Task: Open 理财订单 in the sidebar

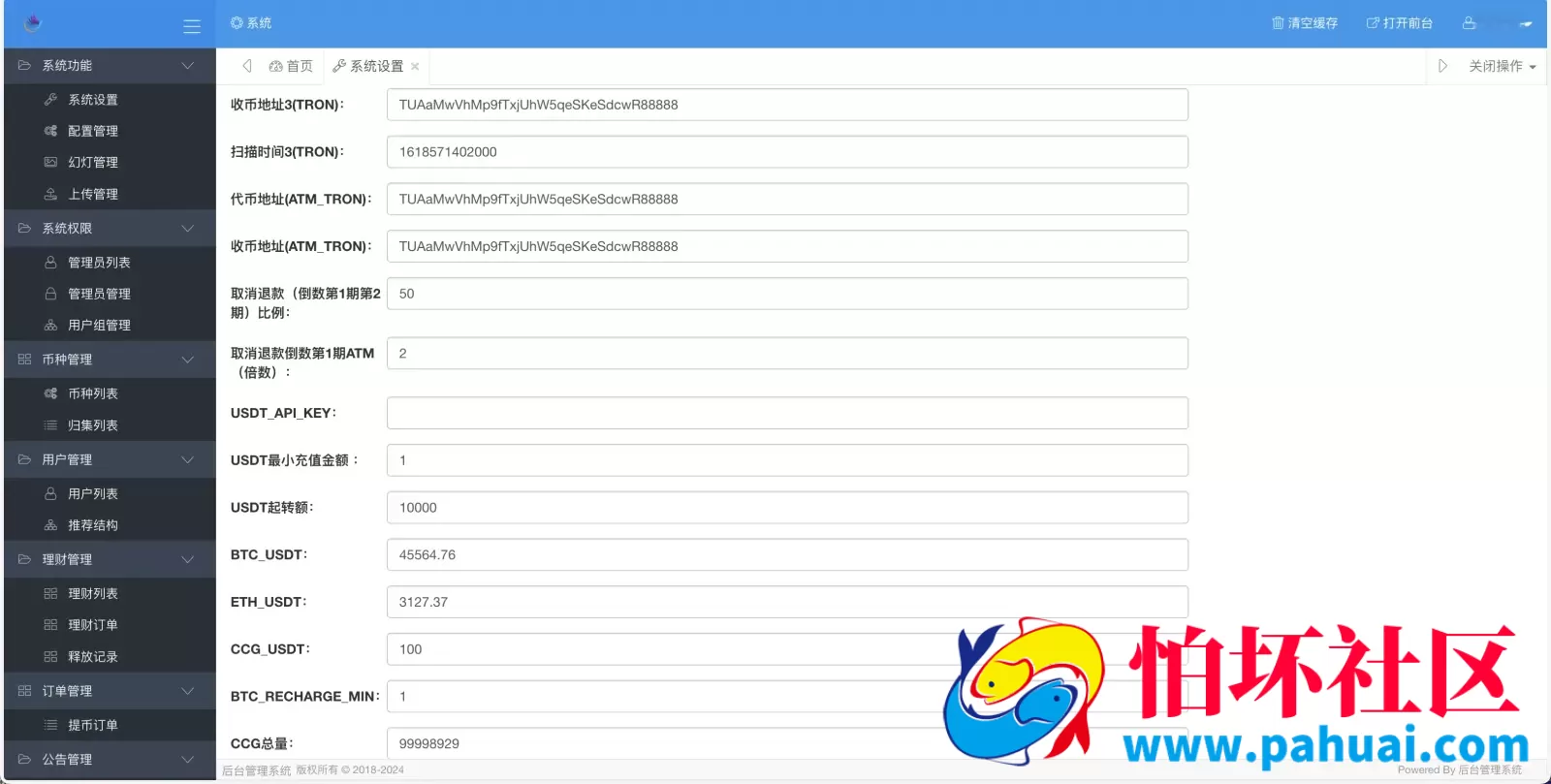Action: coord(93,625)
